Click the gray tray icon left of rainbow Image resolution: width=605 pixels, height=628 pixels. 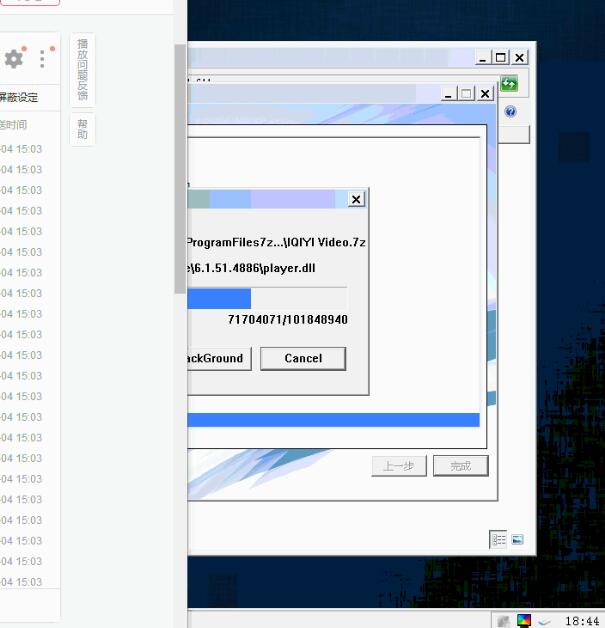pos(503,621)
